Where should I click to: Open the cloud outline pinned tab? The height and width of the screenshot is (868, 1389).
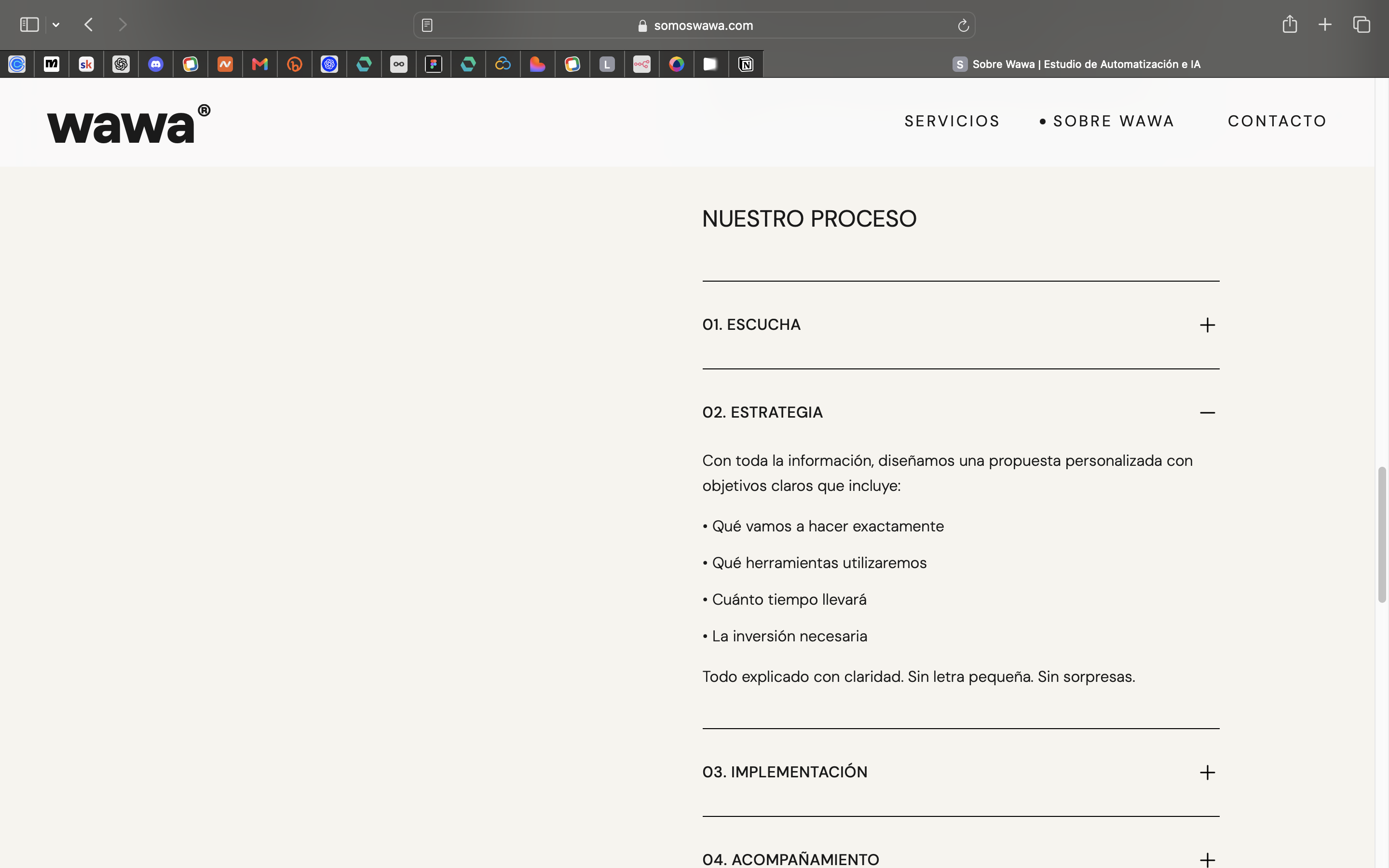503,64
